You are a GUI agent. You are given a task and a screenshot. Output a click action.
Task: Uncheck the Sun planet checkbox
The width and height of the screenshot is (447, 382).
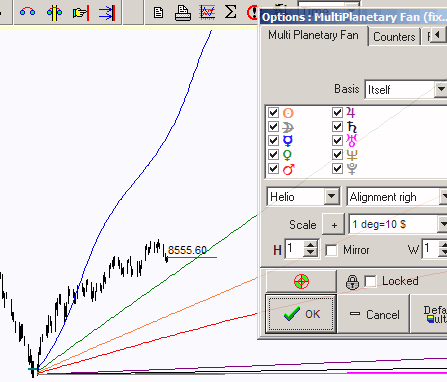point(273,113)
